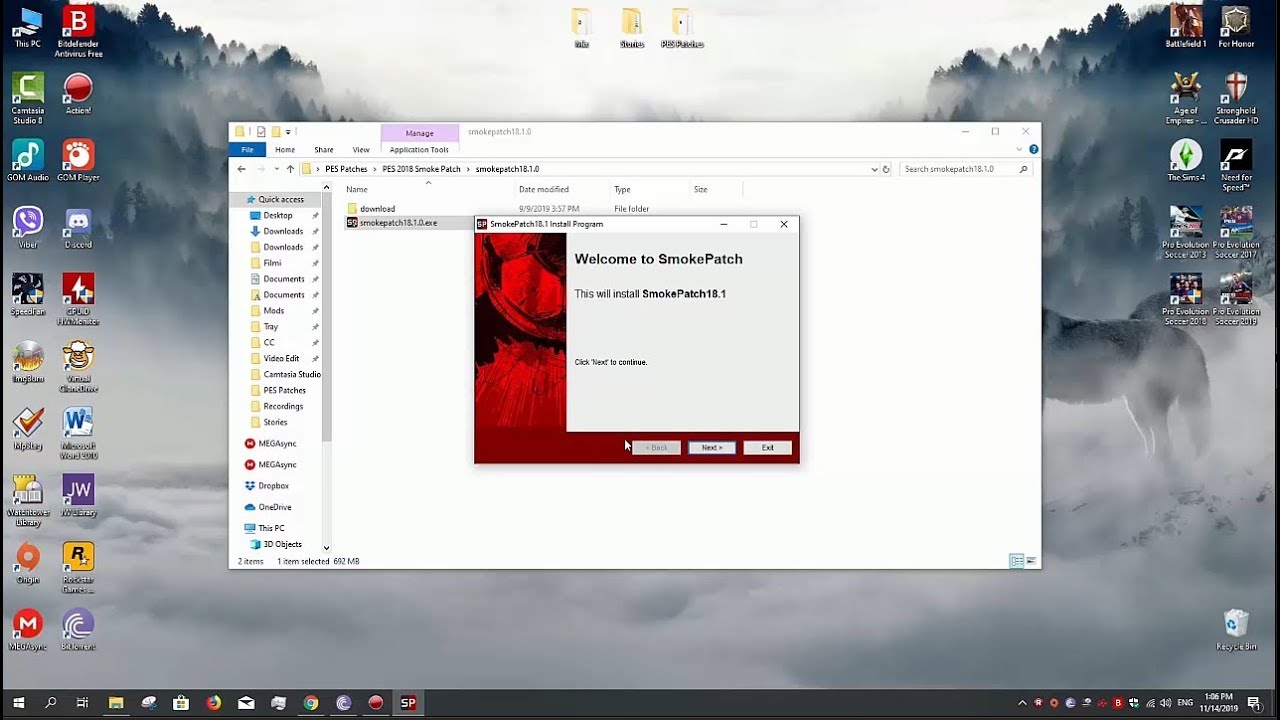Viewport: 1280px width, 720px height.
Task: Open Camtasia Studio in navigation pane
Action: coord(292,374)
